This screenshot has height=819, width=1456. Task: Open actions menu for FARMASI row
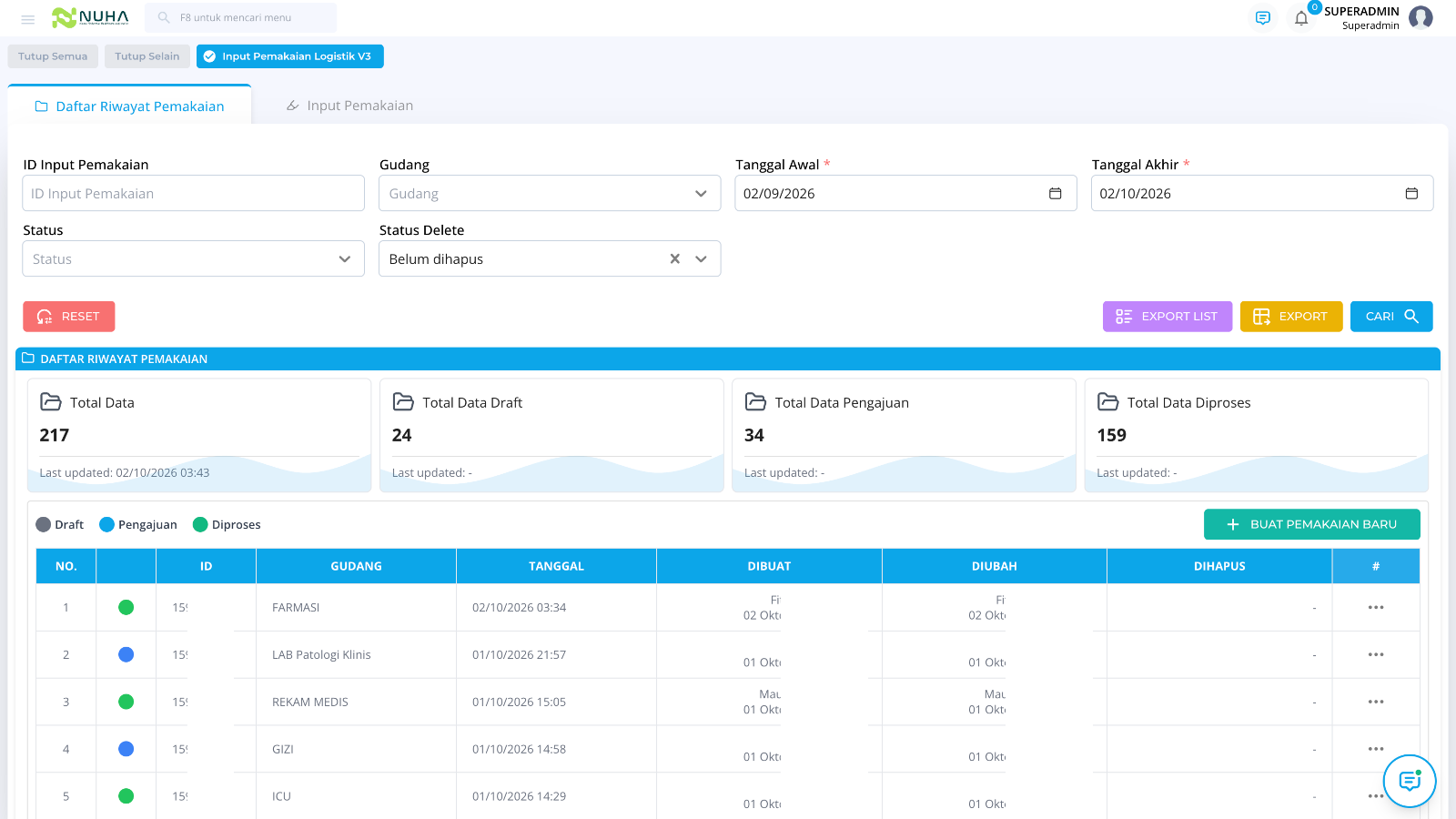click(1376, 607)
